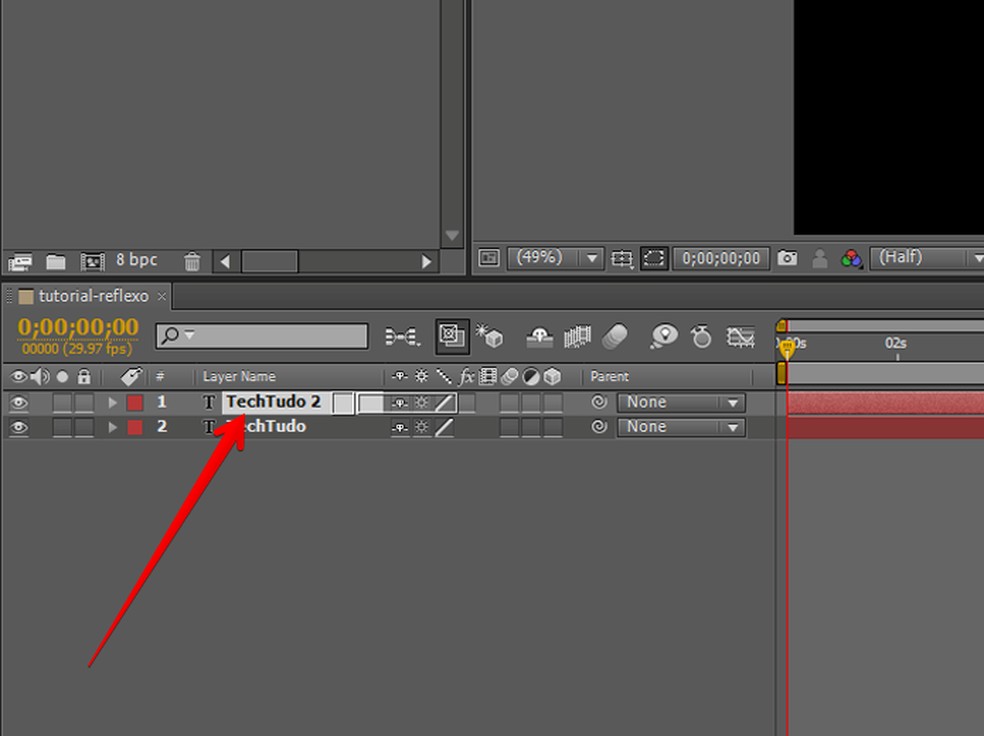Click the viewer current time 0;00;00;00
Screen dimensions: 984x736
coord(721,258)
